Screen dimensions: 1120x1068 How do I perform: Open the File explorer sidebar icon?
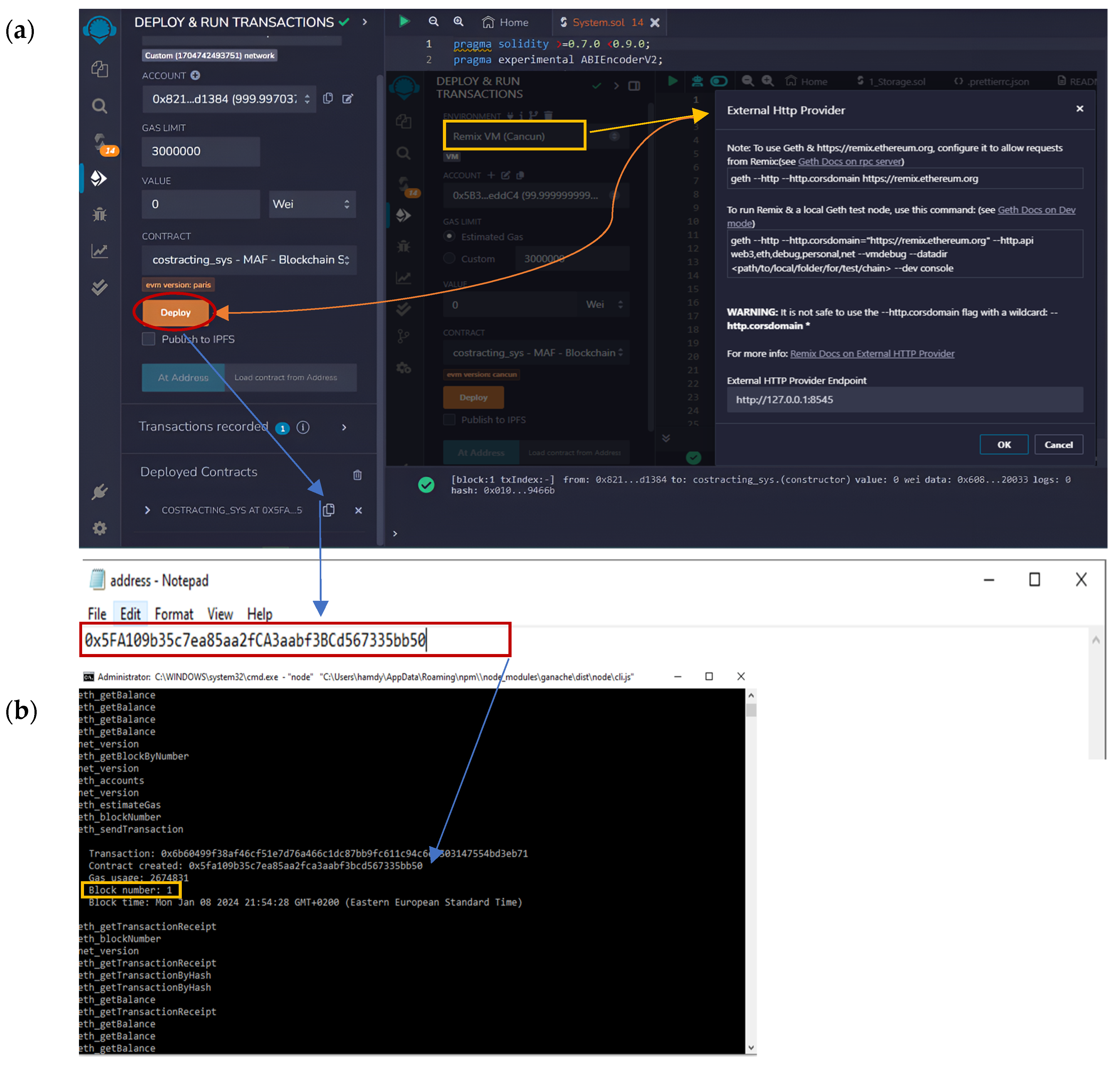(100, 69)
